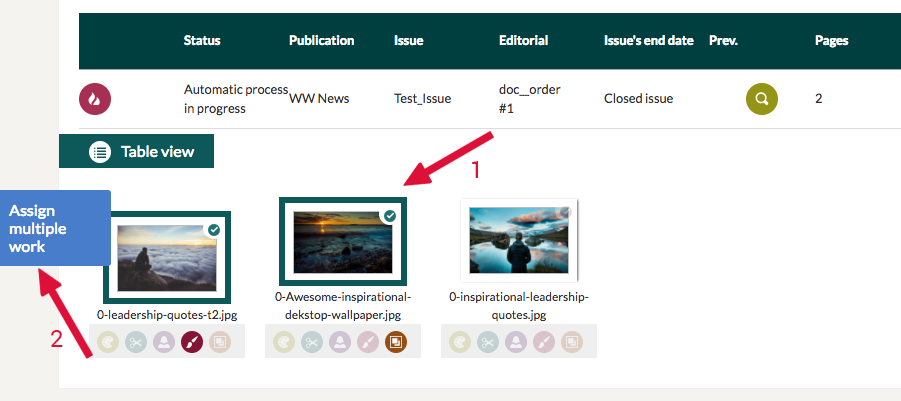Switch to Table view
Image resolution: width=901 pixels, height=401 pixels.
pos(137,152)
